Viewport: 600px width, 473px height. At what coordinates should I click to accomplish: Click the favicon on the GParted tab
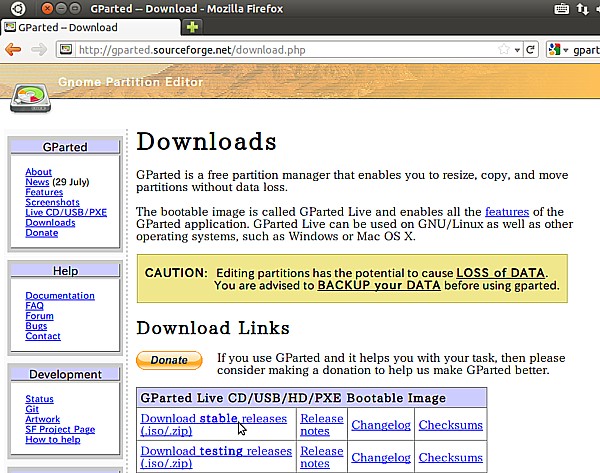point(10,27)
